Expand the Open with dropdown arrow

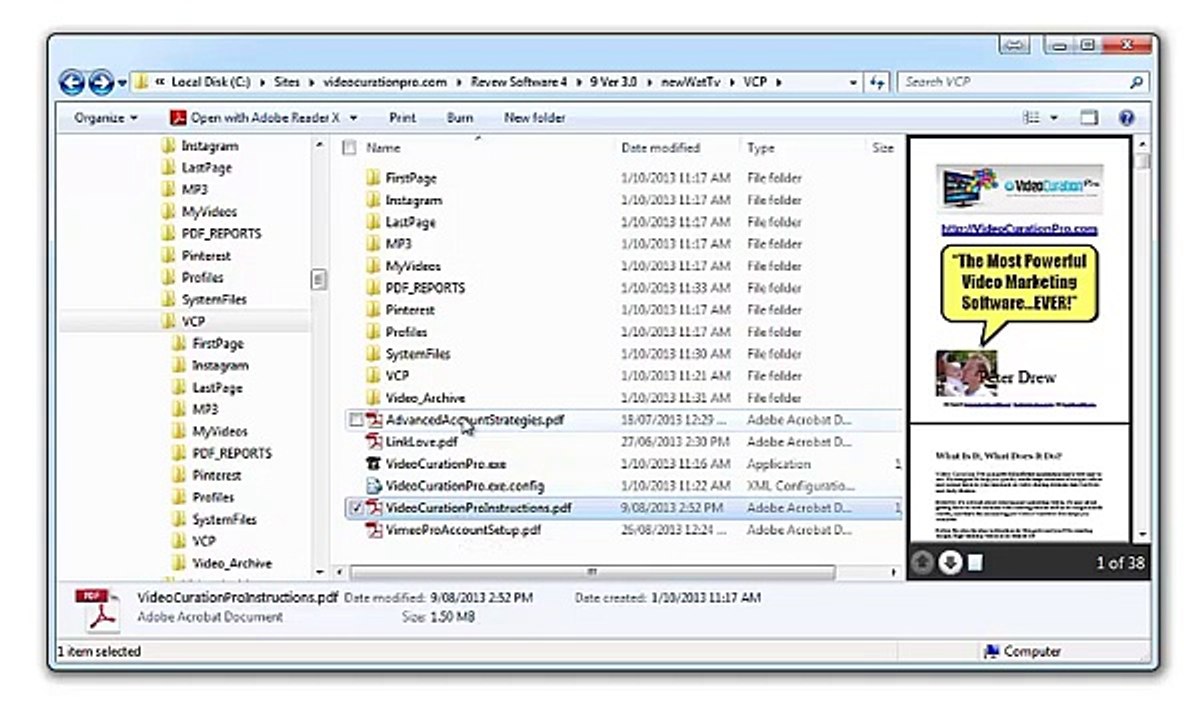pyautogui.click(x=353, y=118)
